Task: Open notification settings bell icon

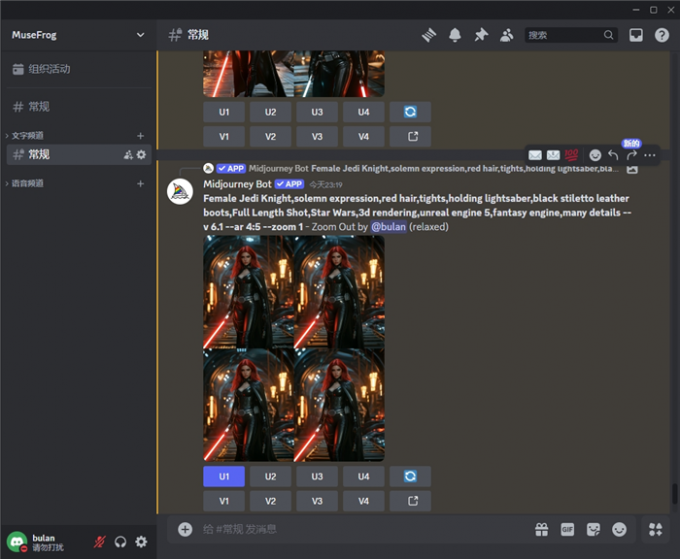Action: pos(455,35)
